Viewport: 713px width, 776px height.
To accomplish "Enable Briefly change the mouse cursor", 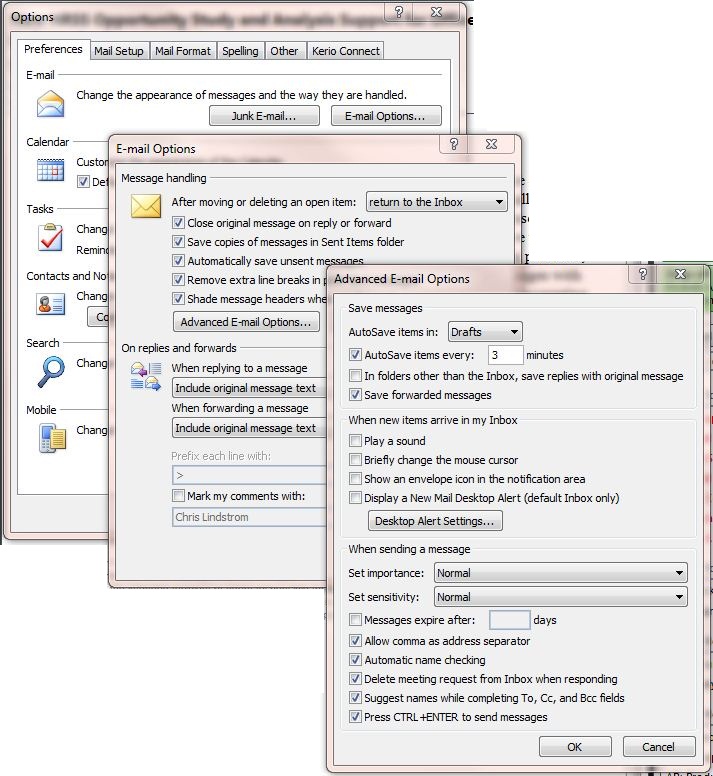I will [355, 460].
